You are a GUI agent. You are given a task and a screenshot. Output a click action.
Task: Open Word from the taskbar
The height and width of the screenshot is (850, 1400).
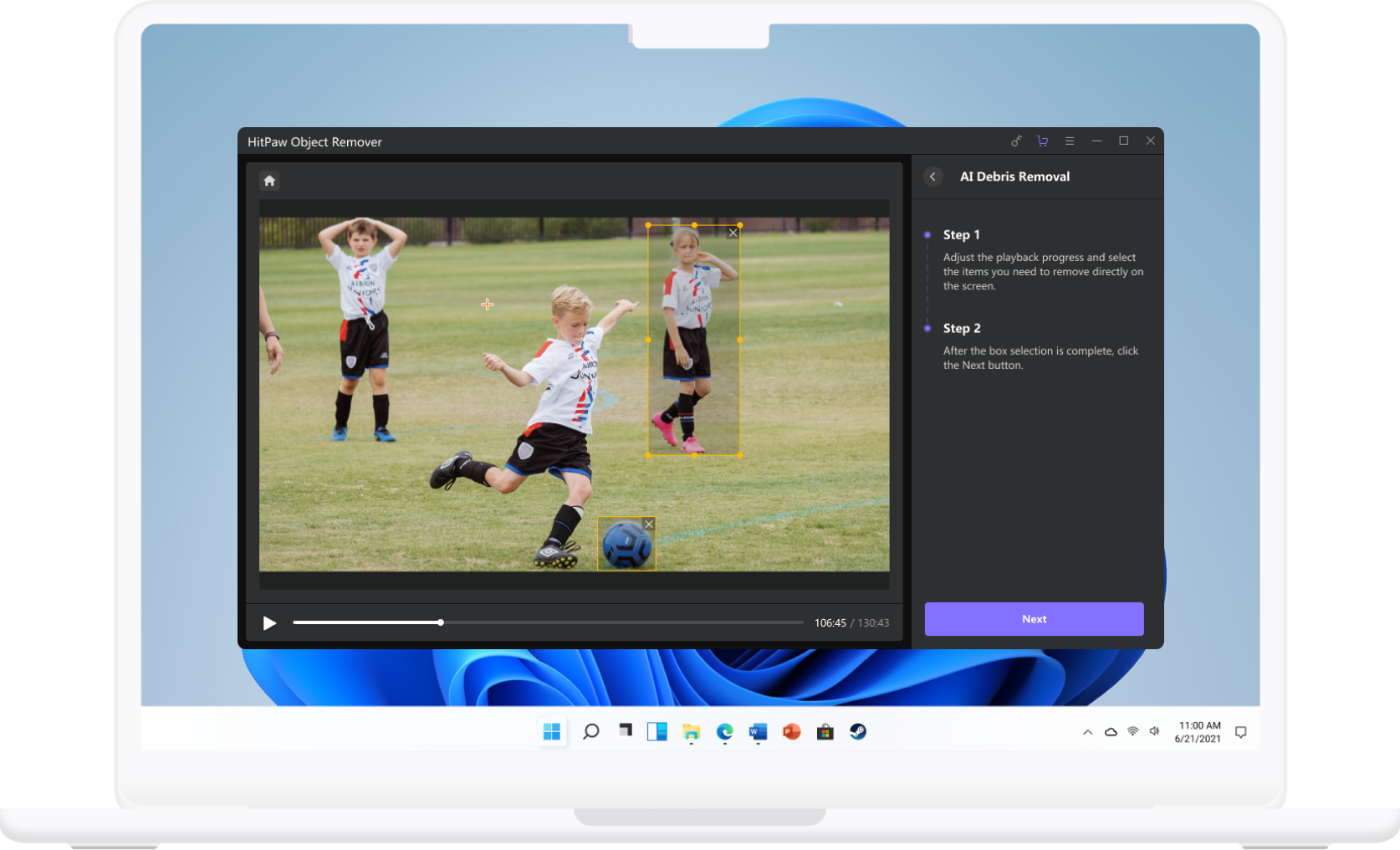pyautogui.click(x=758, y=732)
